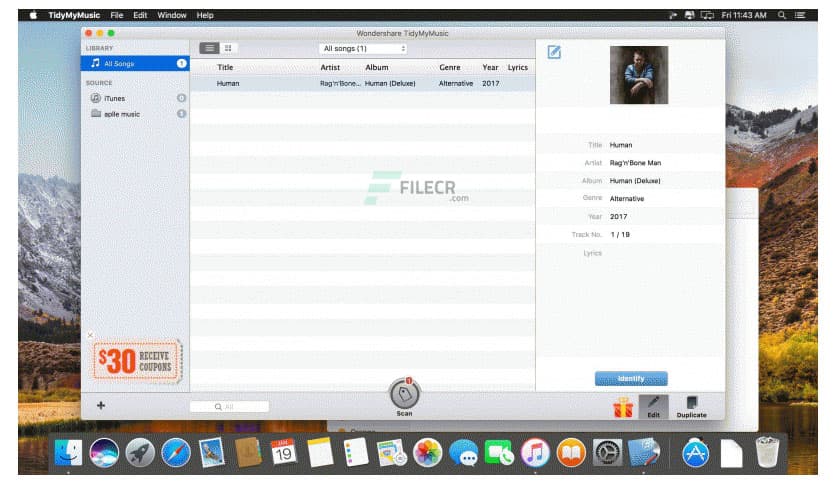836x484 pixels.
Task: Open the gift box offer icon
Action: tap(623, 408)
